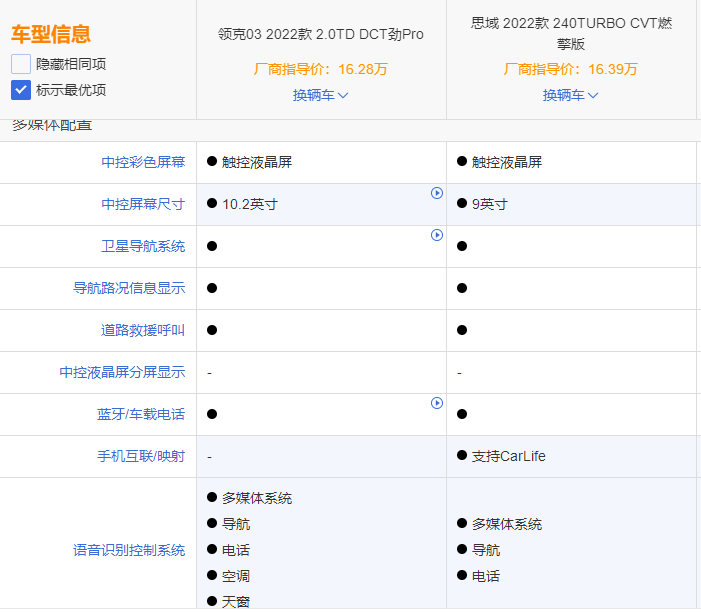This screenshot has height=613, width=701.
Task: Open 换辆车 dropdown under 领克03
Action: tap(320, 95)
